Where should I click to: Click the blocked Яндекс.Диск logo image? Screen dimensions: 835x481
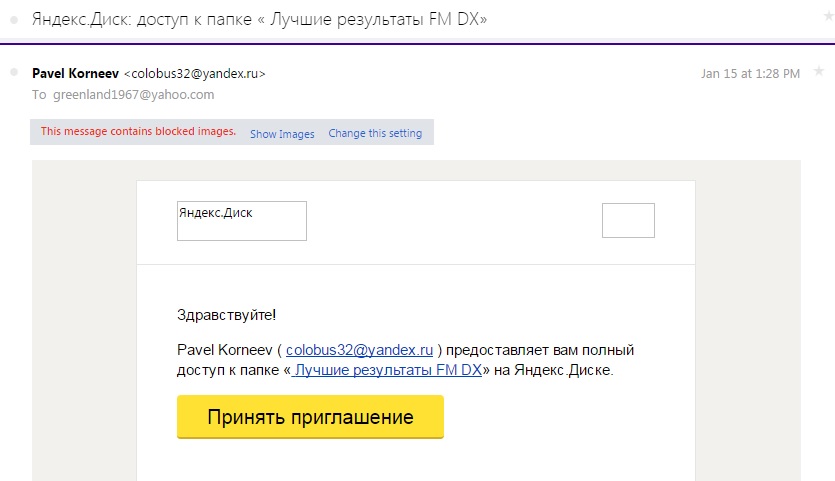(x=242, y=221)
